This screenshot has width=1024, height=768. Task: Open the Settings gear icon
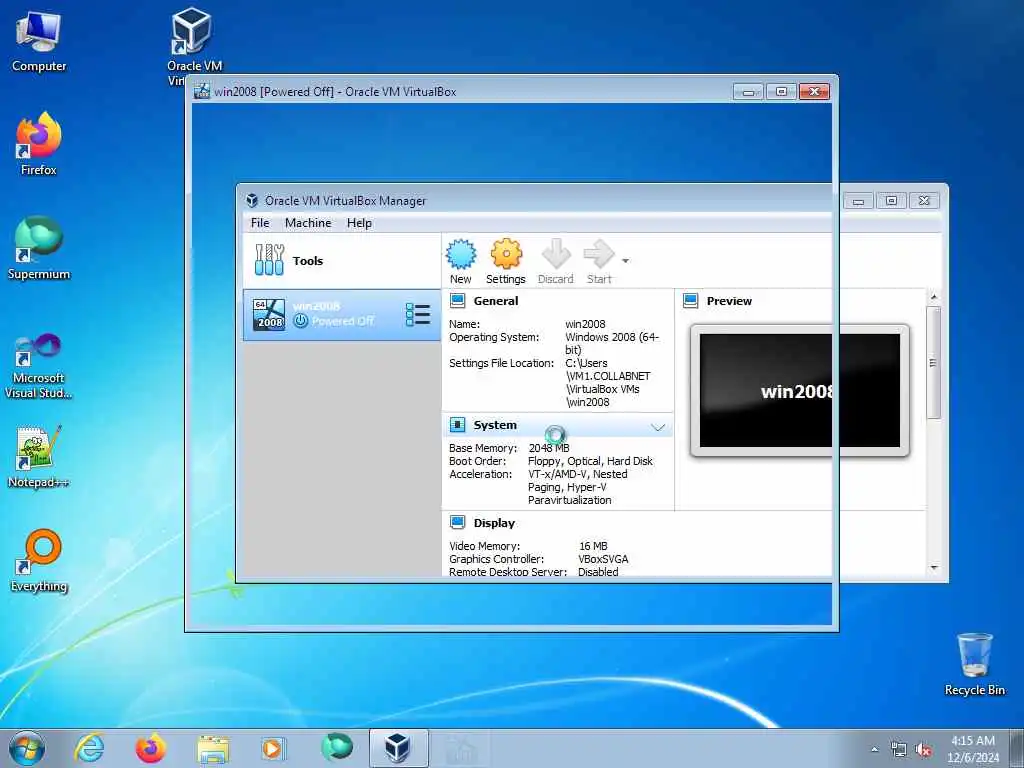(506, 255)
